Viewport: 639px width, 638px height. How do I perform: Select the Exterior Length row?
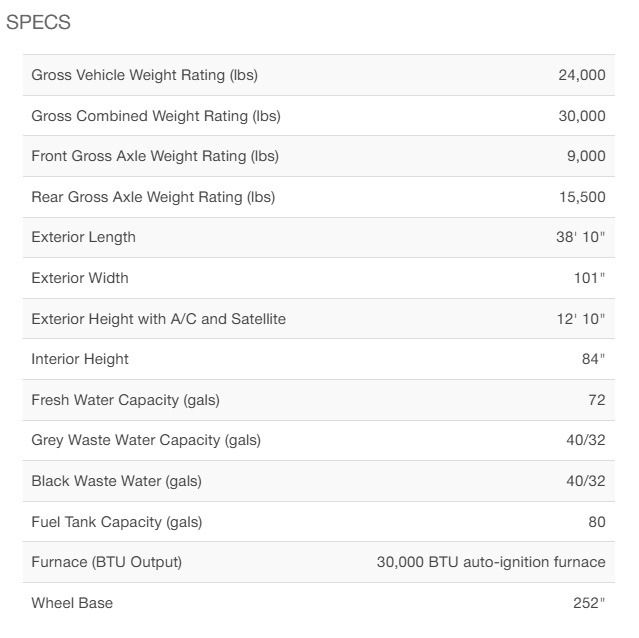(319, 237)
